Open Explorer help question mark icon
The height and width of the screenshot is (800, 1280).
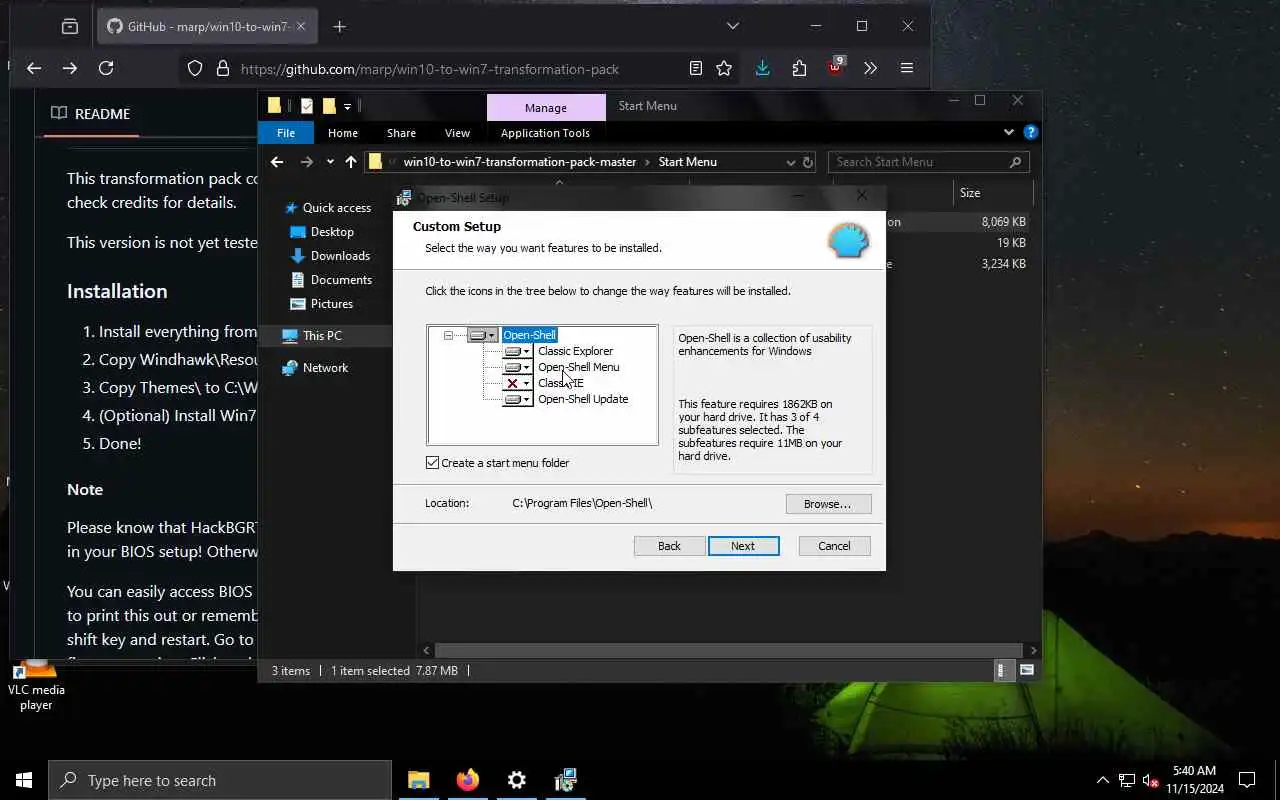[x=1031, y=132]
